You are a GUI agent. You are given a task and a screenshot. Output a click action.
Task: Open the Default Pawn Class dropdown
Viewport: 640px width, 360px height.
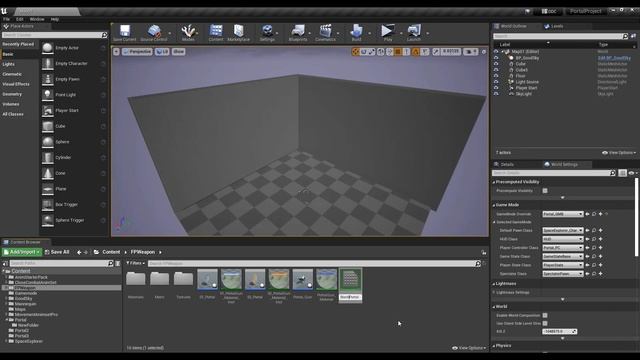[563, 231]
